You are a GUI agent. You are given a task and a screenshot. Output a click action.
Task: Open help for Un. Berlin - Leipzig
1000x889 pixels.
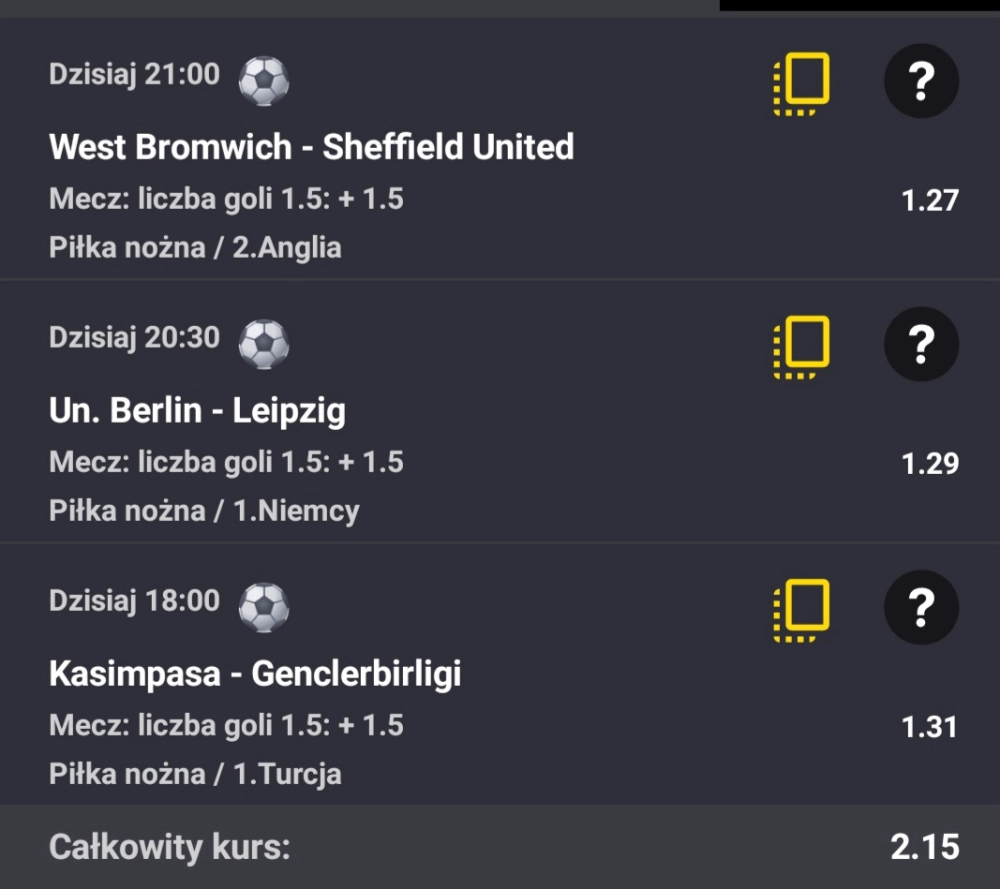[x=921, y=346]
